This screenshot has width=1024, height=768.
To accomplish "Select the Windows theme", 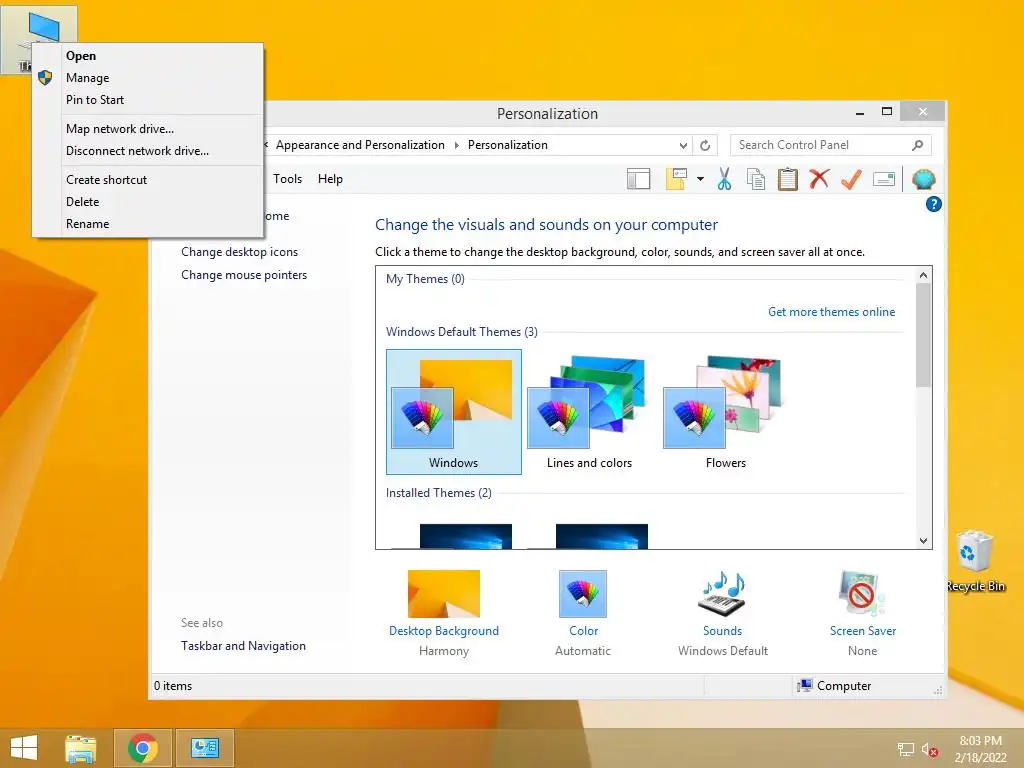I will (453, 411).
